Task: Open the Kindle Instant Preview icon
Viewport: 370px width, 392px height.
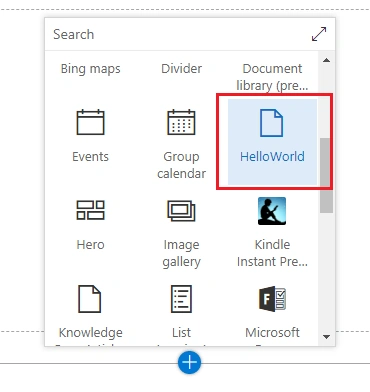Action: tap(272, 211)
